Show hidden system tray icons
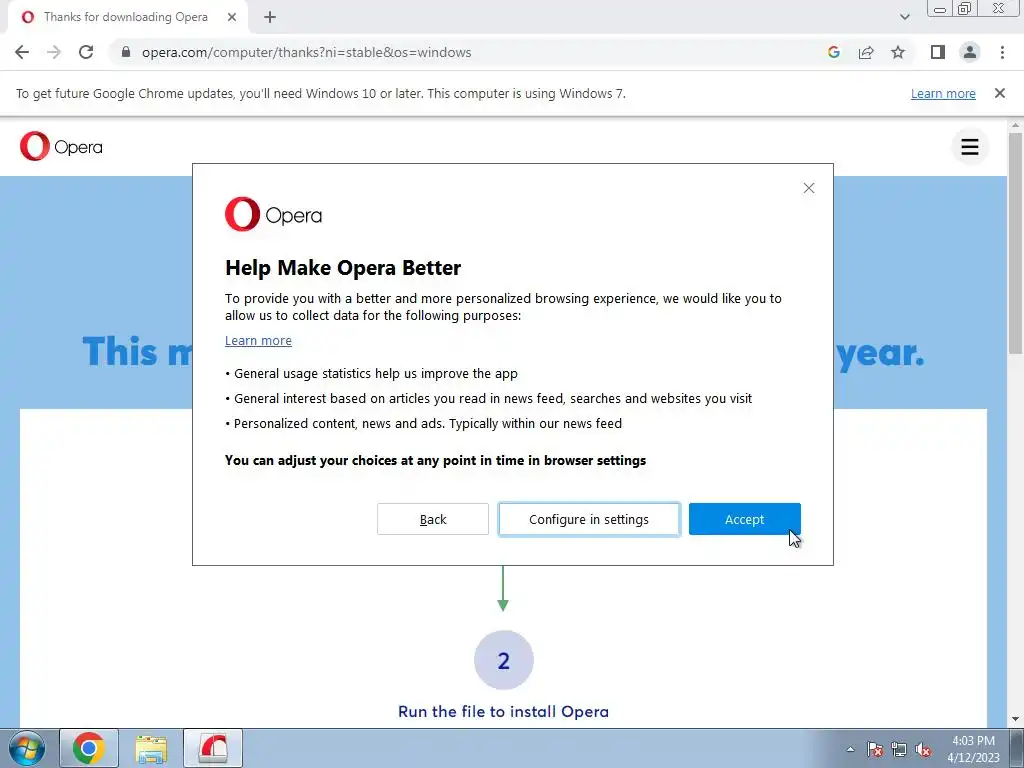 pos(850,749)
